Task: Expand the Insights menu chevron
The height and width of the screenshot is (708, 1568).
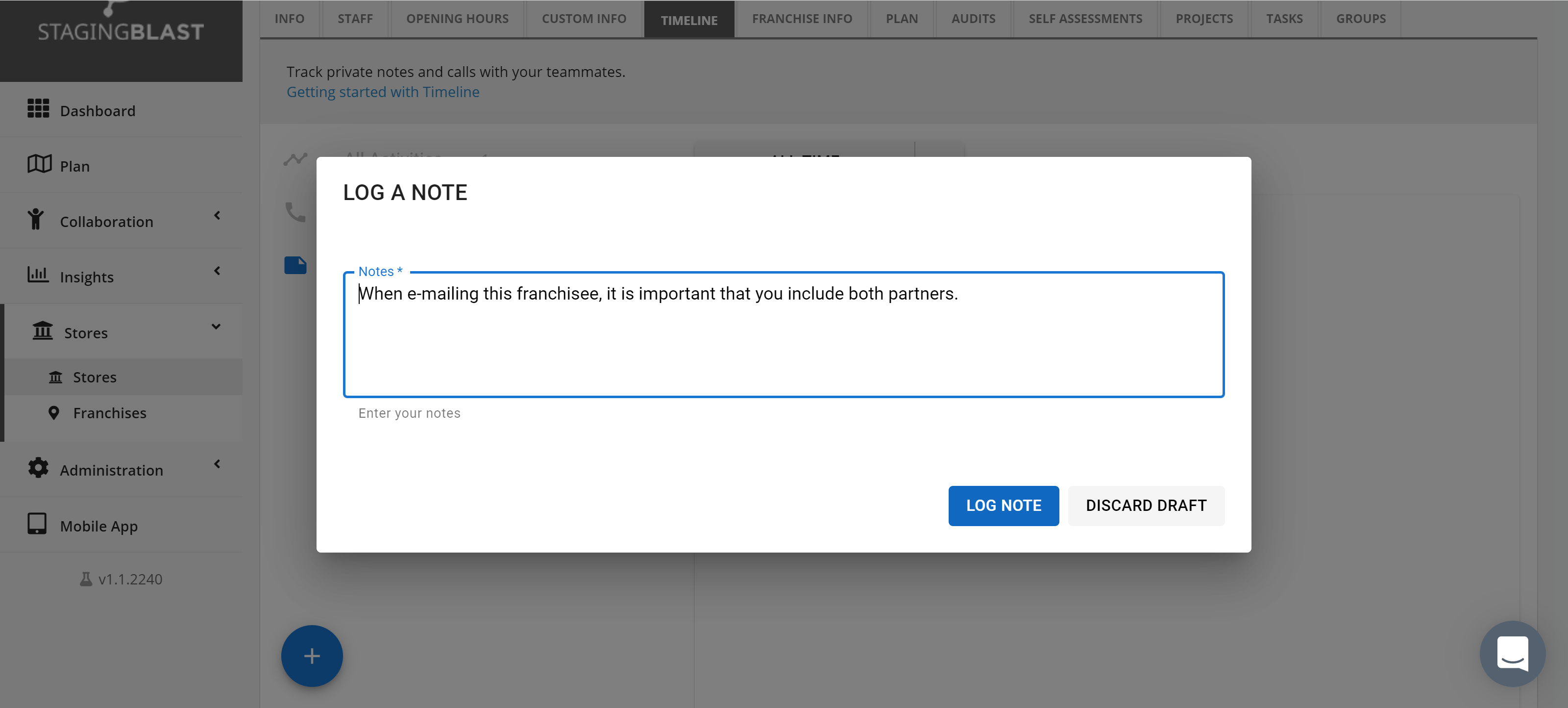Action: [x=217, y=271]
